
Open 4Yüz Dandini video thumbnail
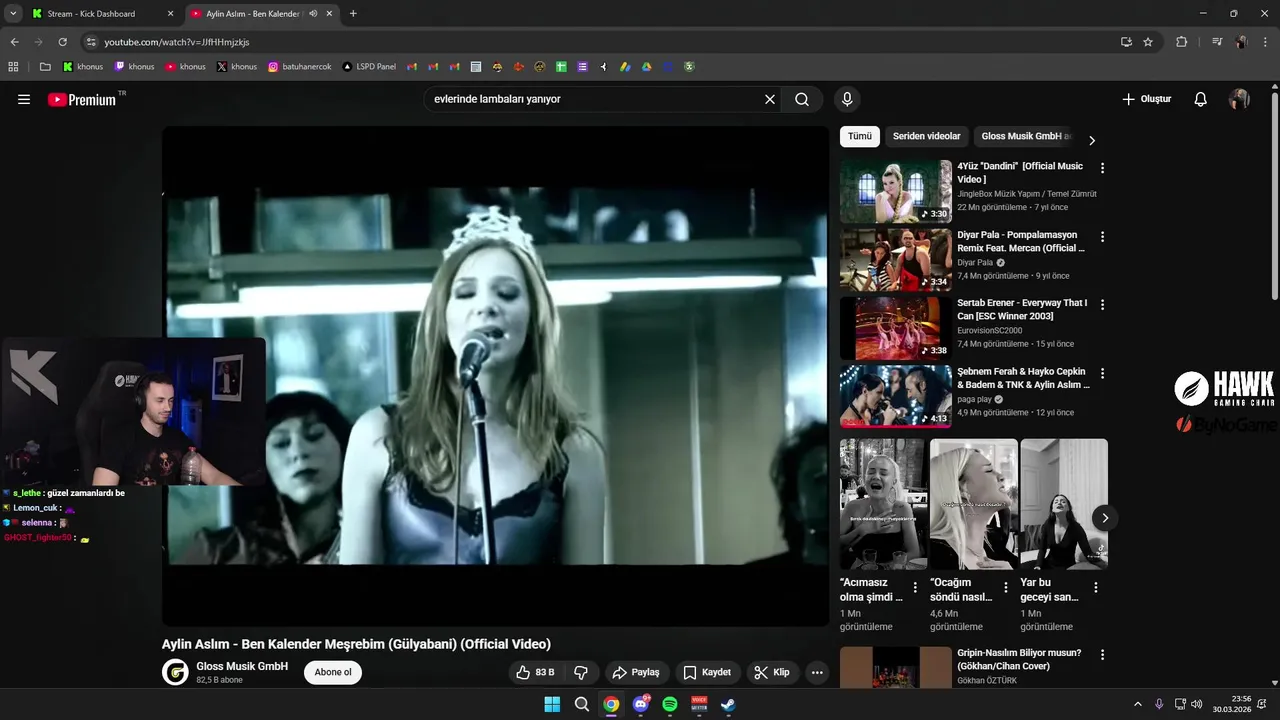896,191
